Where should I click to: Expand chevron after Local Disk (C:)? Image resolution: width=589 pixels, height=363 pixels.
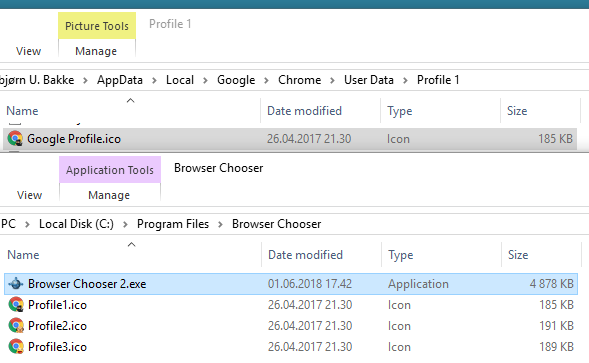(125, 224)
